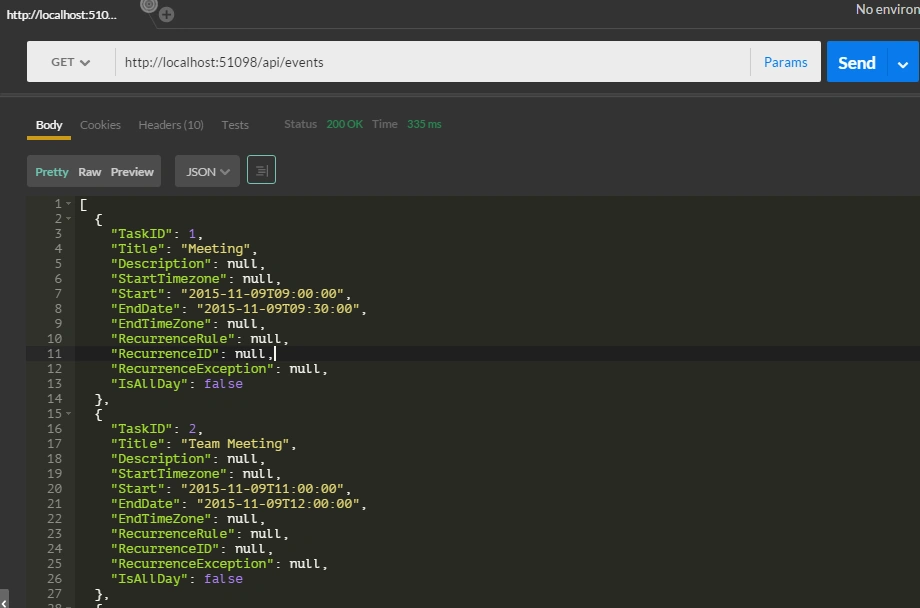Image resolution: width=920 pixels, height=608 pixels.
Task: Click the Send button
Action: point(857,63)
